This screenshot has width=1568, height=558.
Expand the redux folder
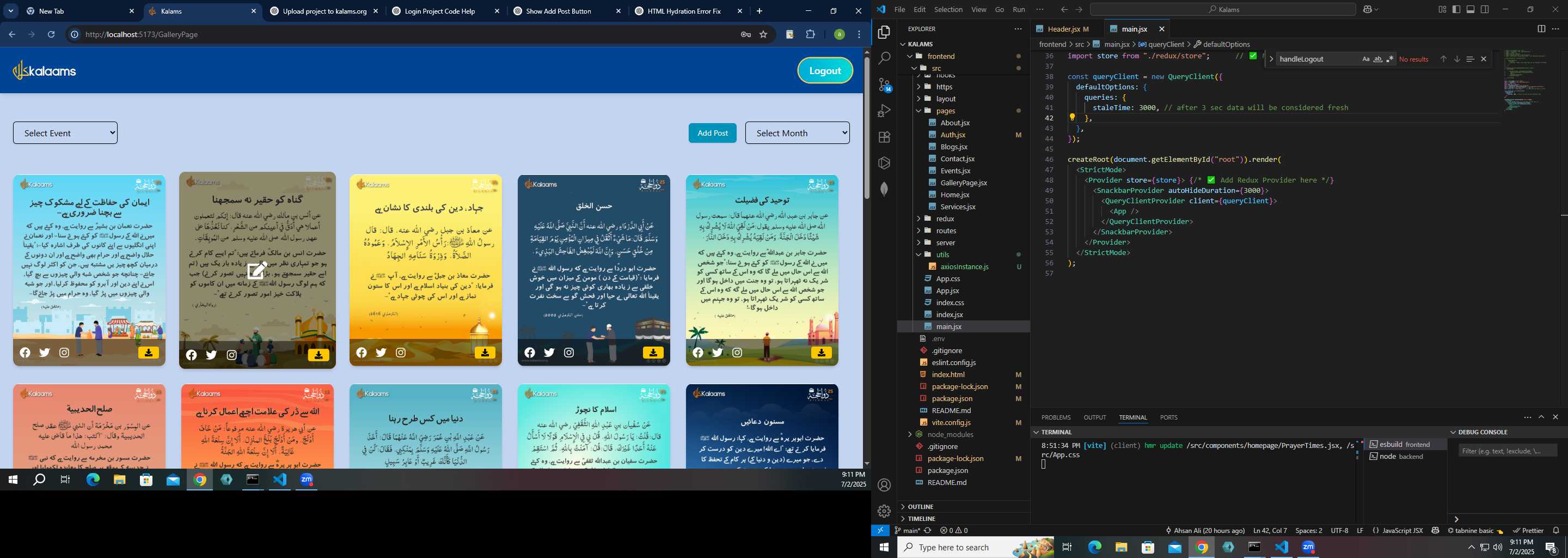(918, 219)
